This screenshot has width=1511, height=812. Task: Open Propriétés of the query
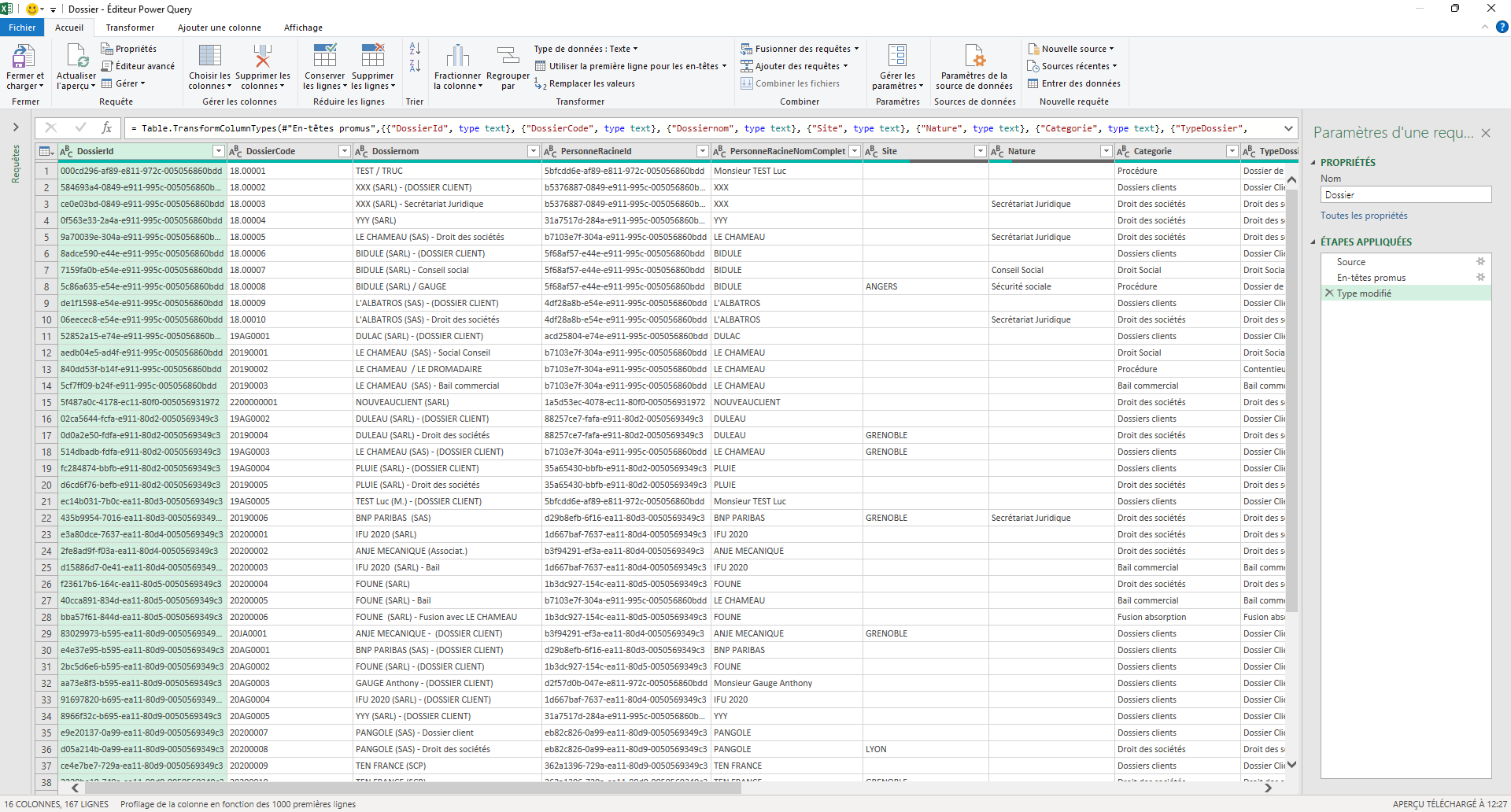(128, 49)
